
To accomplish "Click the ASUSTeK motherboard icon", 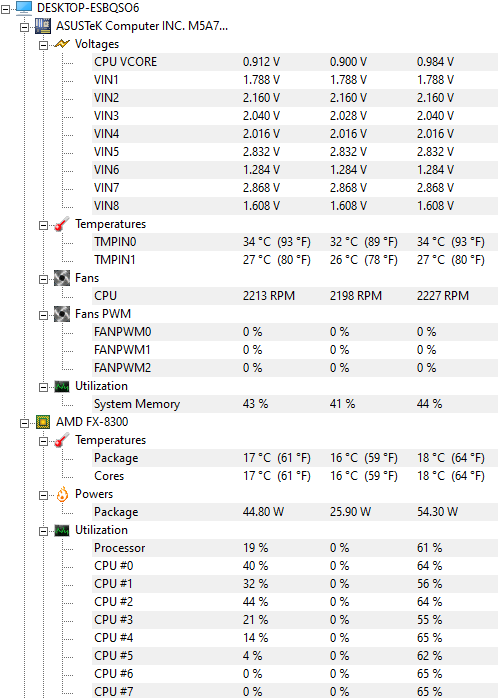I will coord(43,26).
